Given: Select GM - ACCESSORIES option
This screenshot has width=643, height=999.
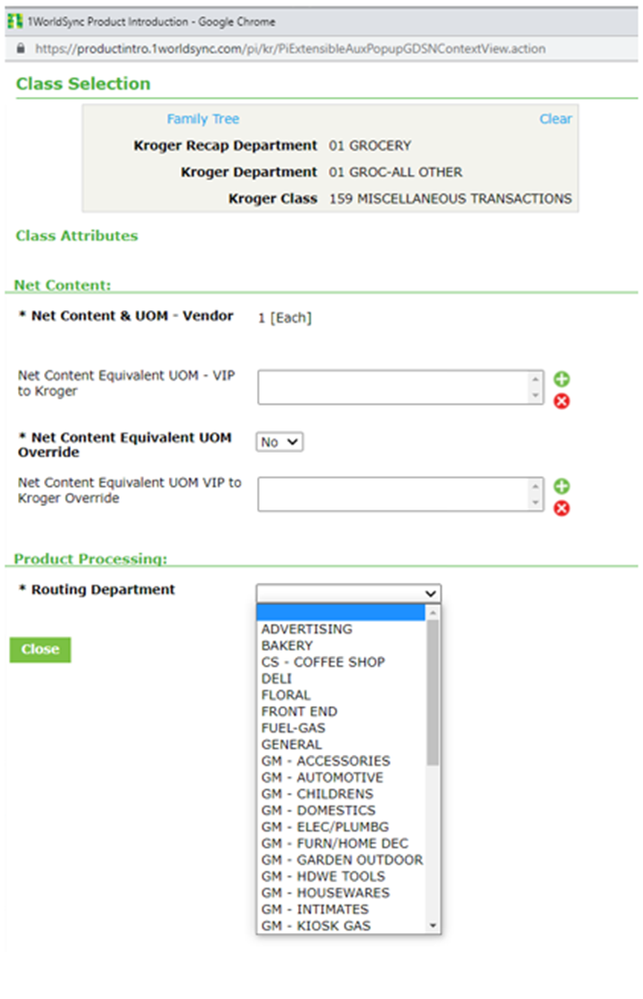Looking at the screenshot, I should pos(341,761).
